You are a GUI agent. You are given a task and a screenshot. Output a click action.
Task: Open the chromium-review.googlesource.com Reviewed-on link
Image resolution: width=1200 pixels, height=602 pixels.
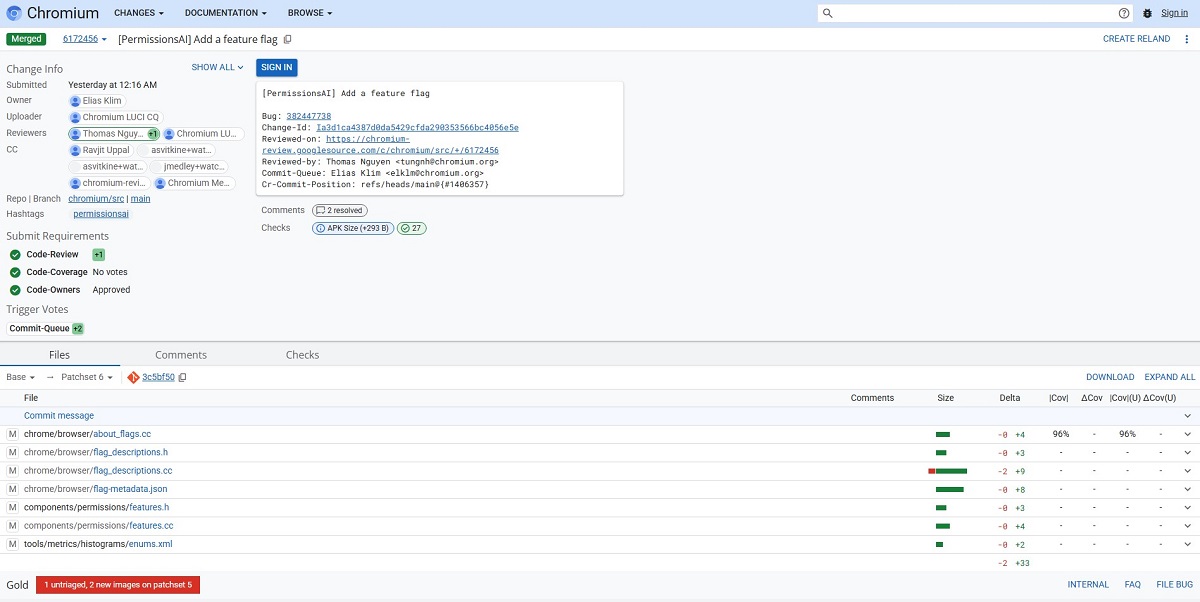380,144
